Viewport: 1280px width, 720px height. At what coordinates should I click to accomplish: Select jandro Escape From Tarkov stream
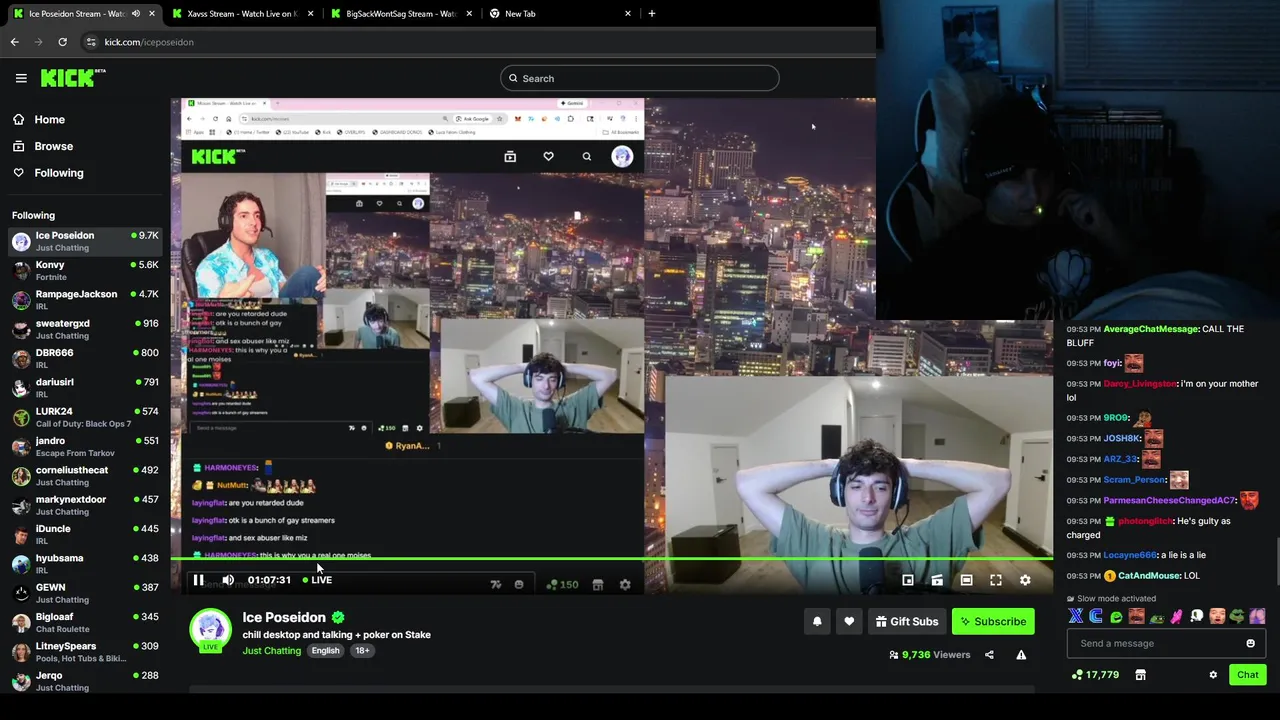85,447
